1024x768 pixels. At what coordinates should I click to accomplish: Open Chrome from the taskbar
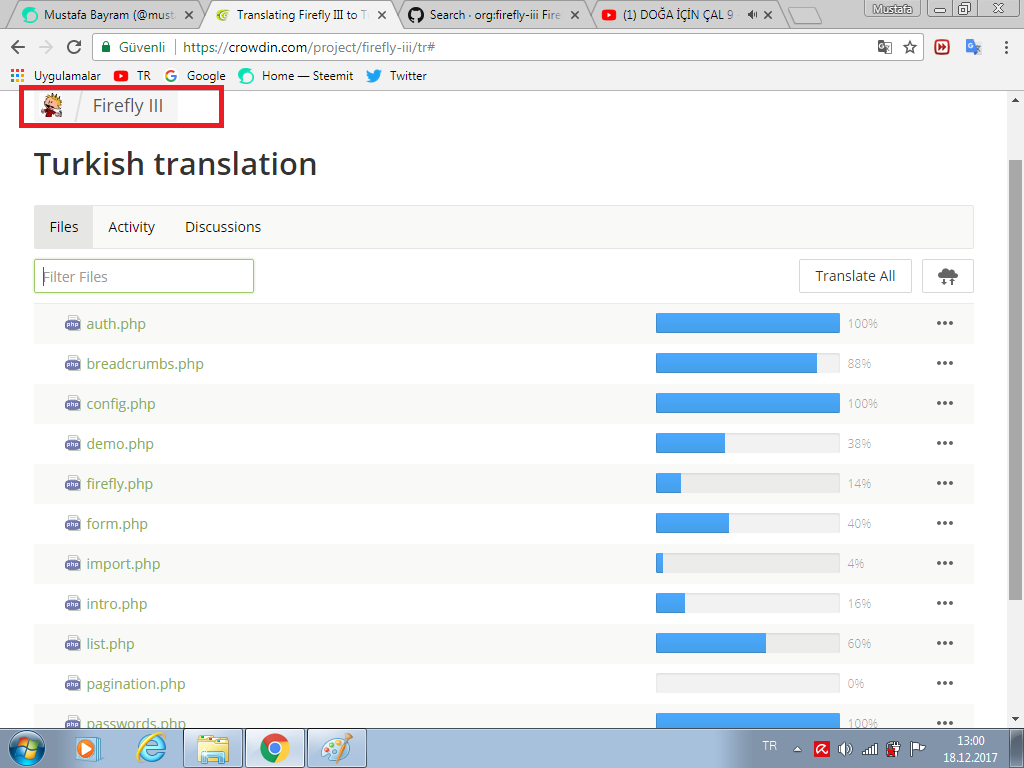(275, 748)
